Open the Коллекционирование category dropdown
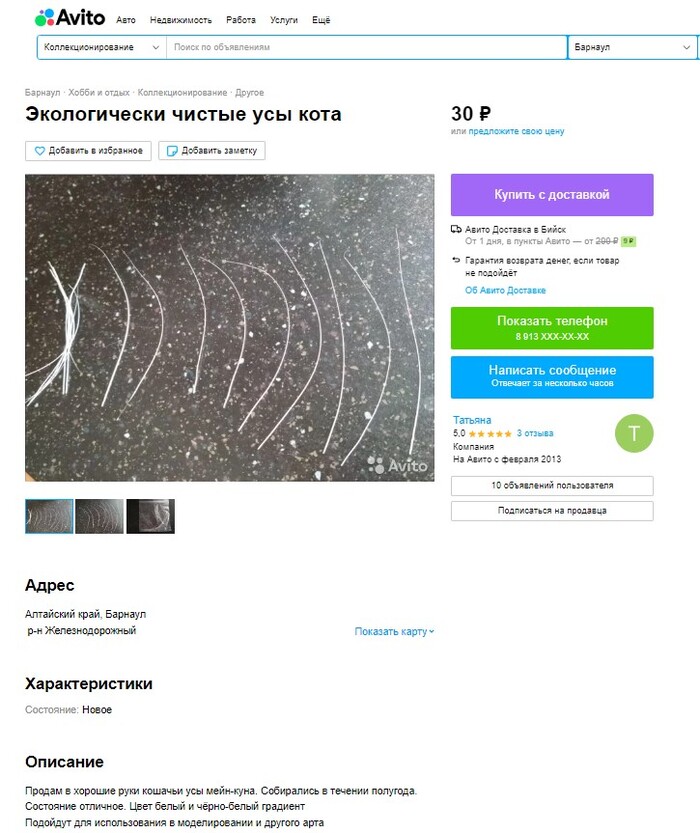 pyautogui.click(x=101, y=47)
